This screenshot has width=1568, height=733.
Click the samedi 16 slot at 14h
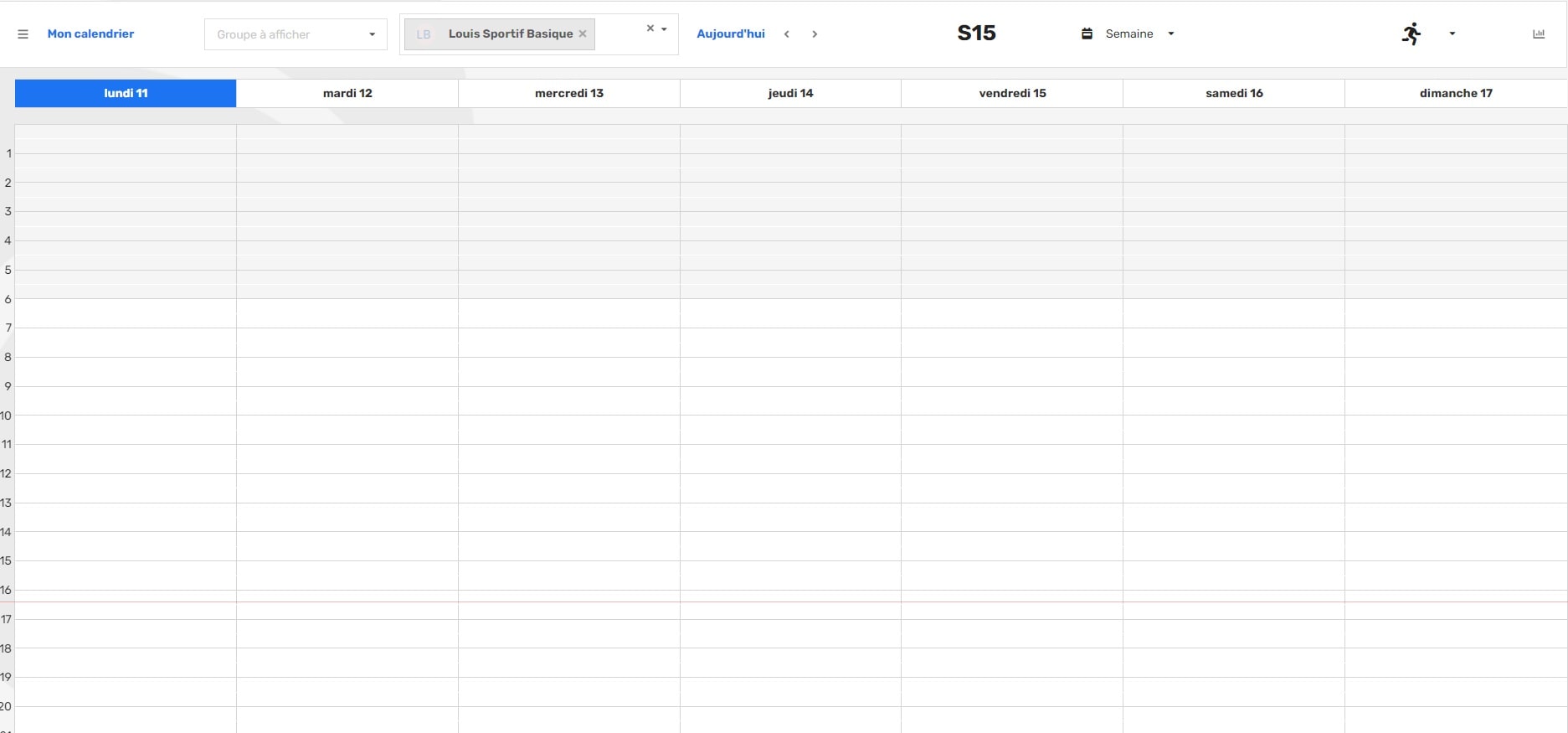pos(1234,546)
